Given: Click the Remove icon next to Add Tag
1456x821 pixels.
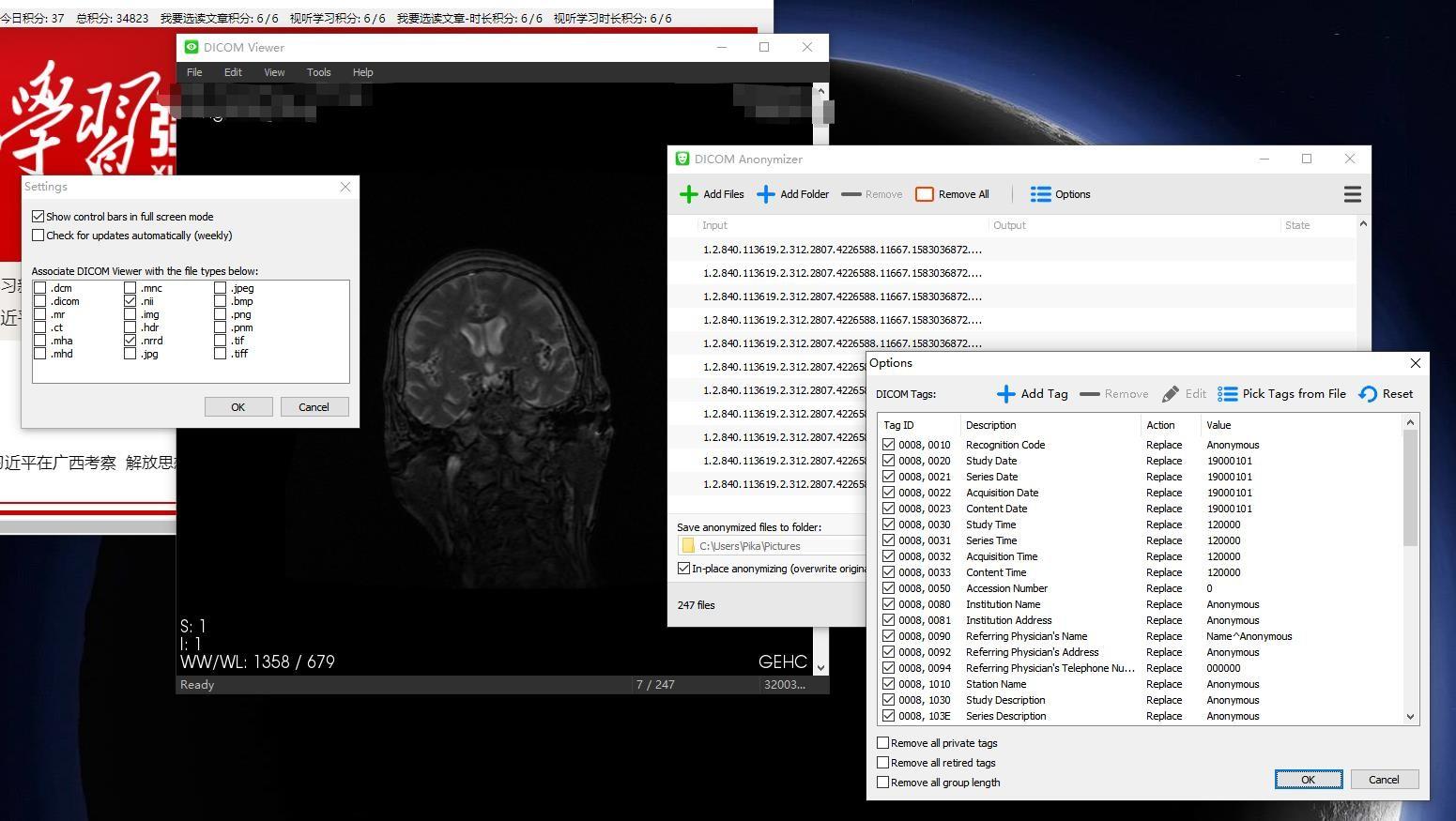Looking at the screenshot, I should tap(1089, 393).
